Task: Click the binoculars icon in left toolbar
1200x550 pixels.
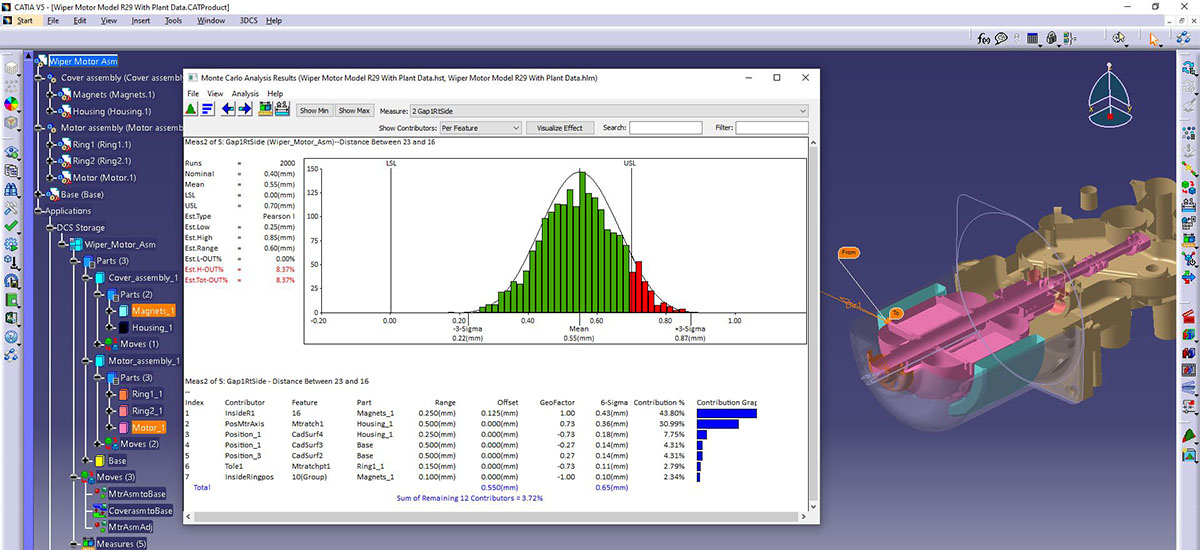Action: pos(11,190)
